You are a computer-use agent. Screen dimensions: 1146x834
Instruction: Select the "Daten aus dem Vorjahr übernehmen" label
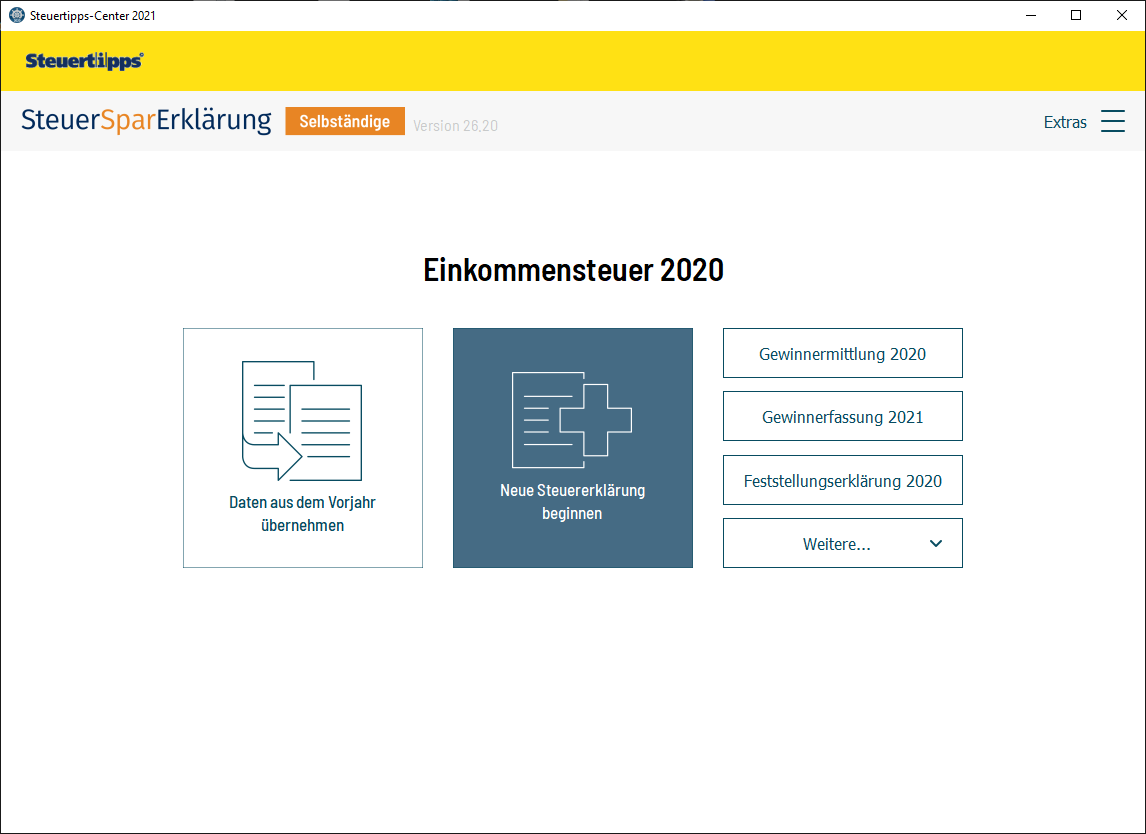302,514
